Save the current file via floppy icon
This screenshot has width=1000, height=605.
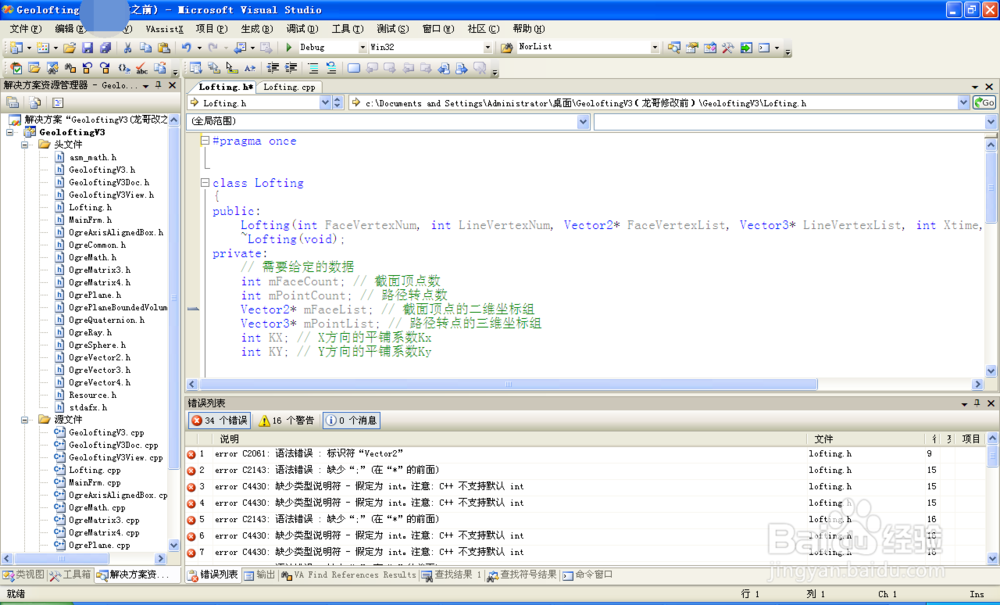pos(87,48)
